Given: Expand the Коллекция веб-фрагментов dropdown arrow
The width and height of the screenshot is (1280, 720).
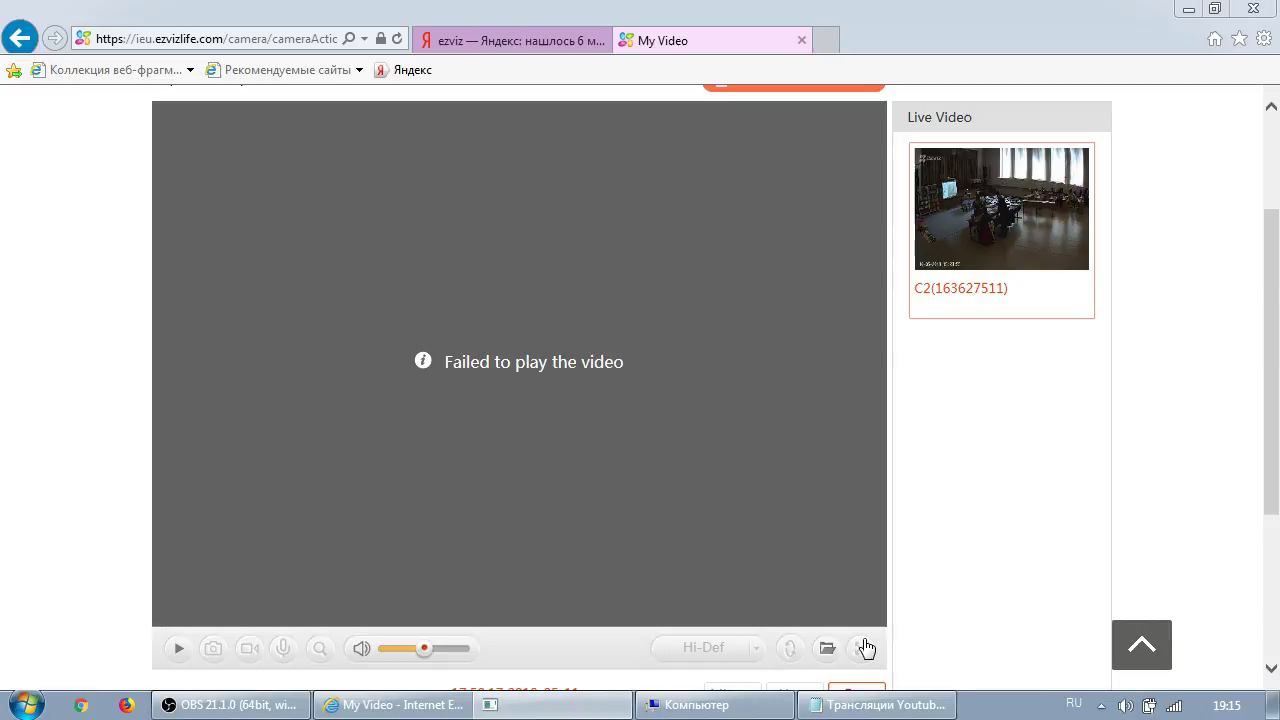Looking at the screenshot, I should [x=190, y=70].
